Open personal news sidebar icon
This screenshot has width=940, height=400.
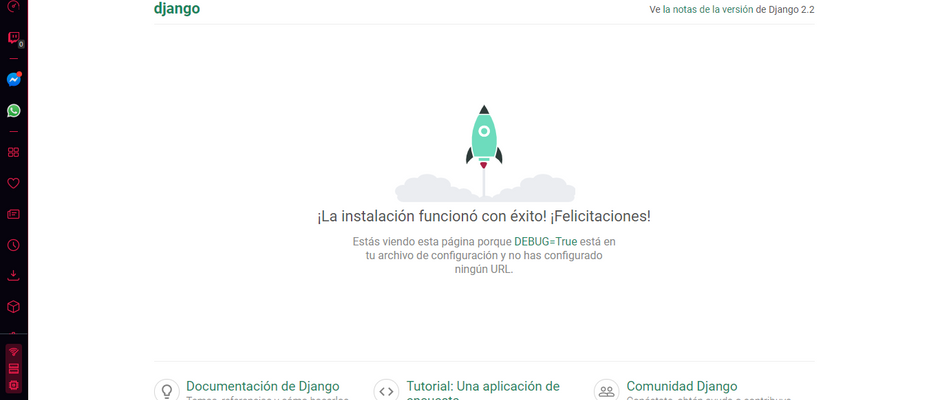point(13,214)
